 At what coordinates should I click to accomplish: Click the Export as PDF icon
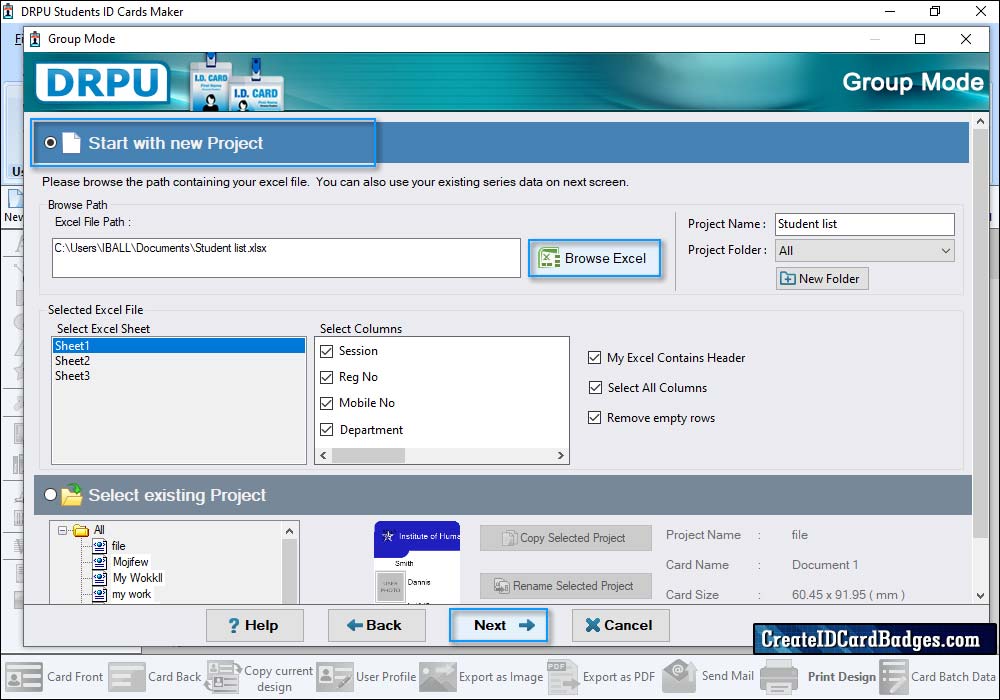[x=562, y=676]
